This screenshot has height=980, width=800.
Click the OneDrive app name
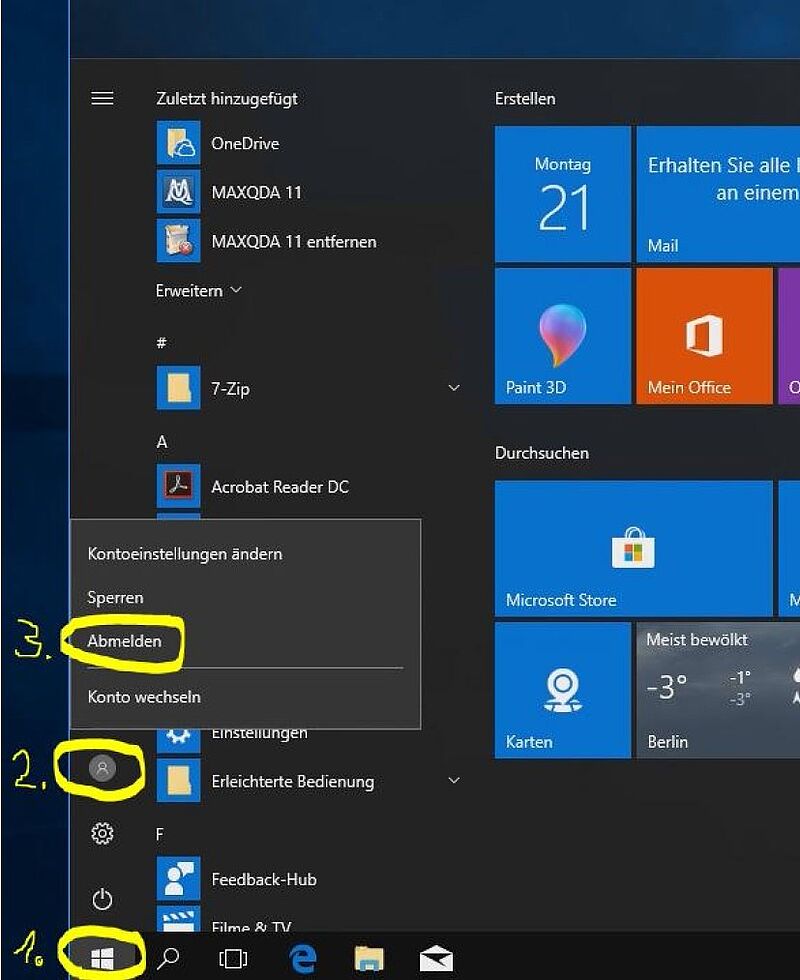245,144
